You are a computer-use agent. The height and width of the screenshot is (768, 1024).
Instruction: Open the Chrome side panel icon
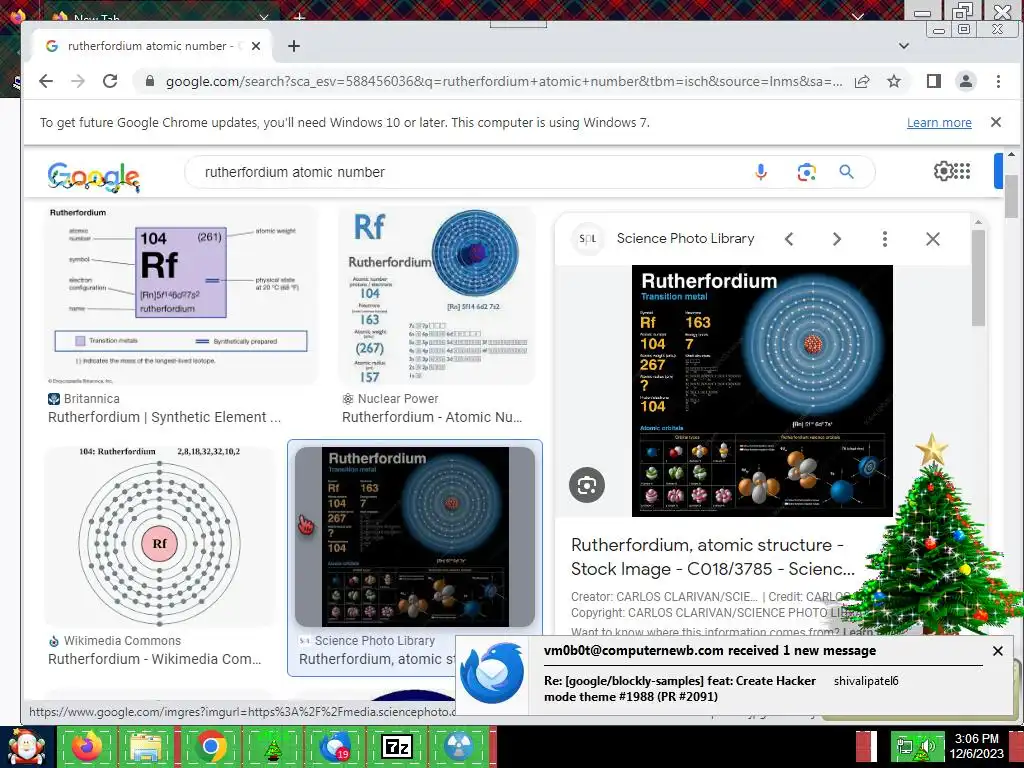(934, 81)
